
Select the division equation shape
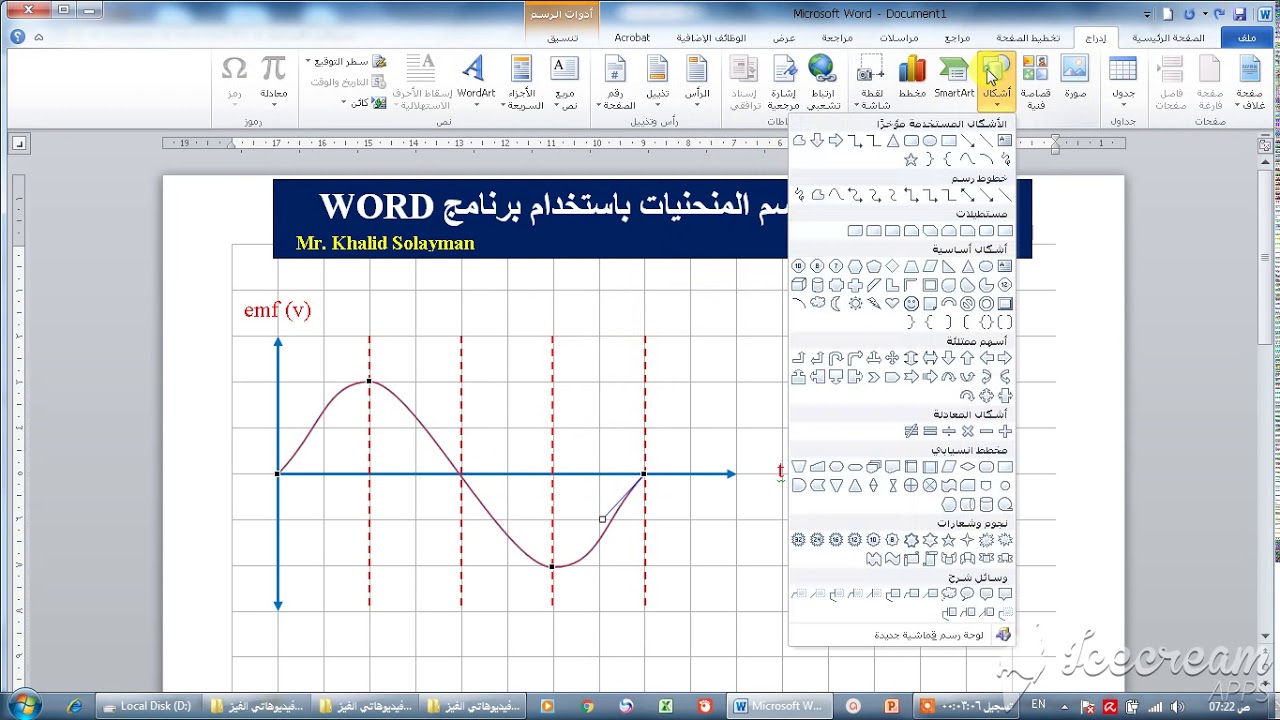pos(948,431)
